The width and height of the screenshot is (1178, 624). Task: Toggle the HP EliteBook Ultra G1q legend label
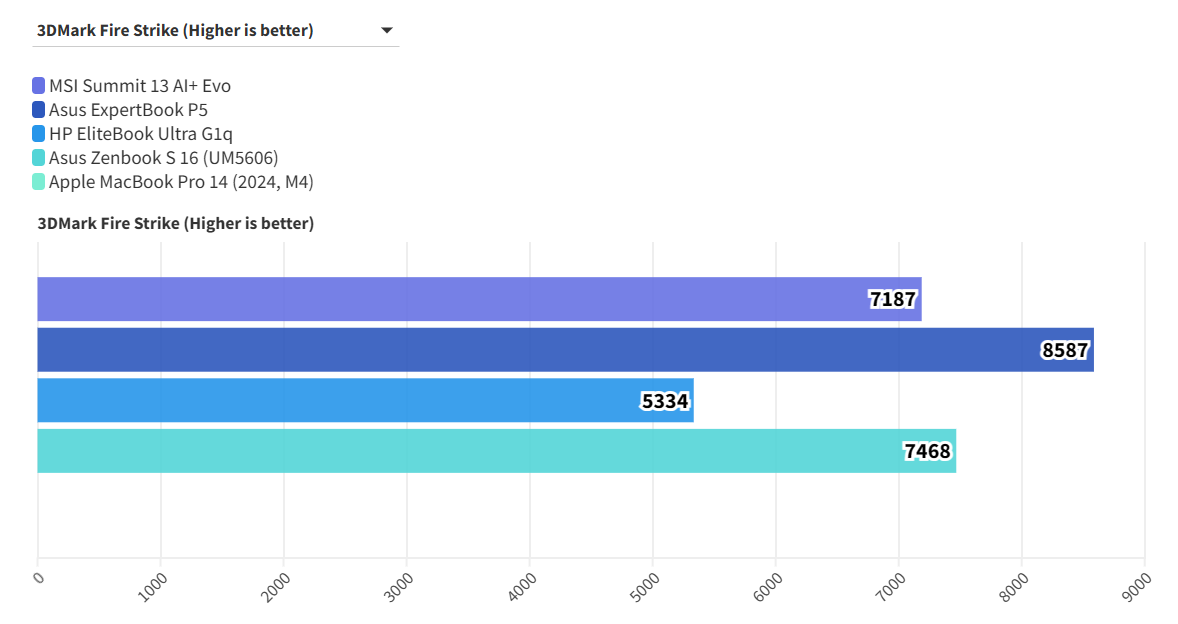click(141, 134)
